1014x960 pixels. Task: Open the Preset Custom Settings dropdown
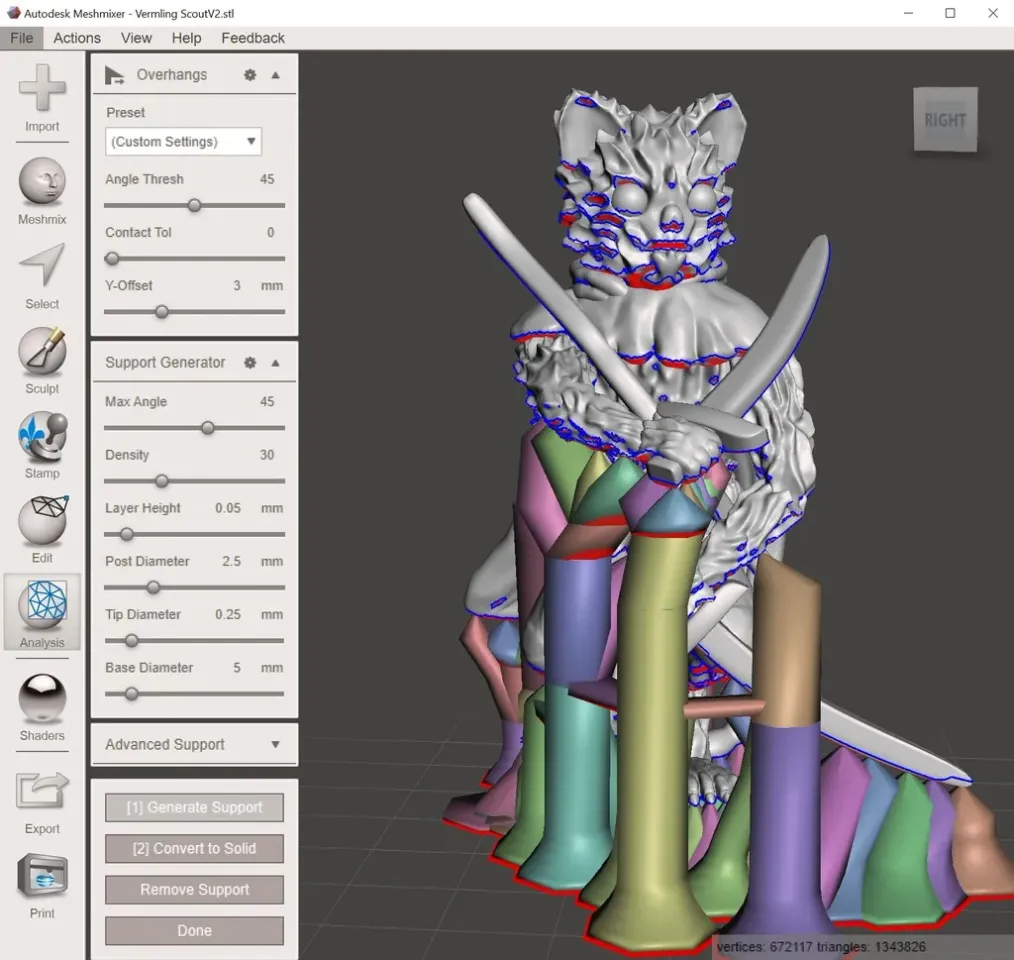[x=184, y=142]
